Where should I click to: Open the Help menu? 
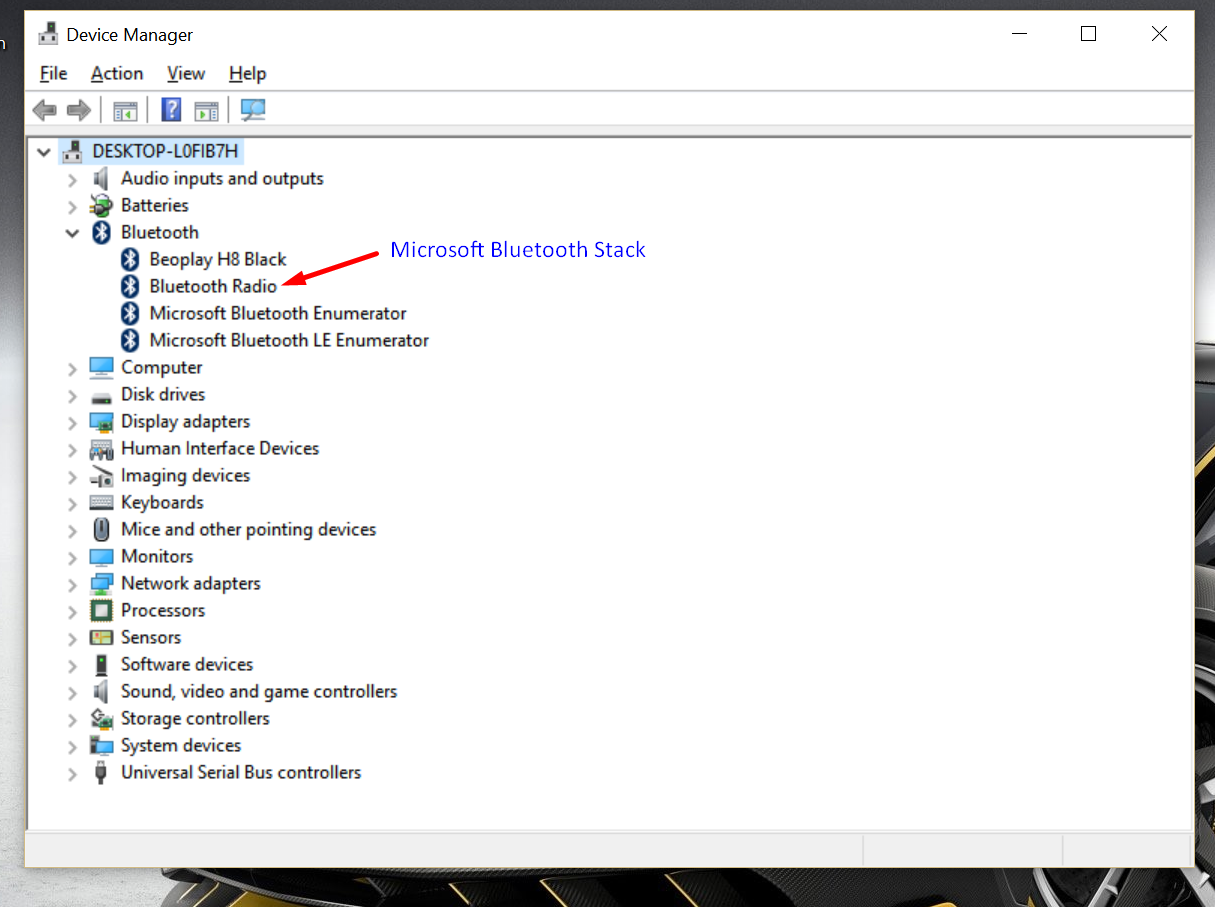coord(247,73)
